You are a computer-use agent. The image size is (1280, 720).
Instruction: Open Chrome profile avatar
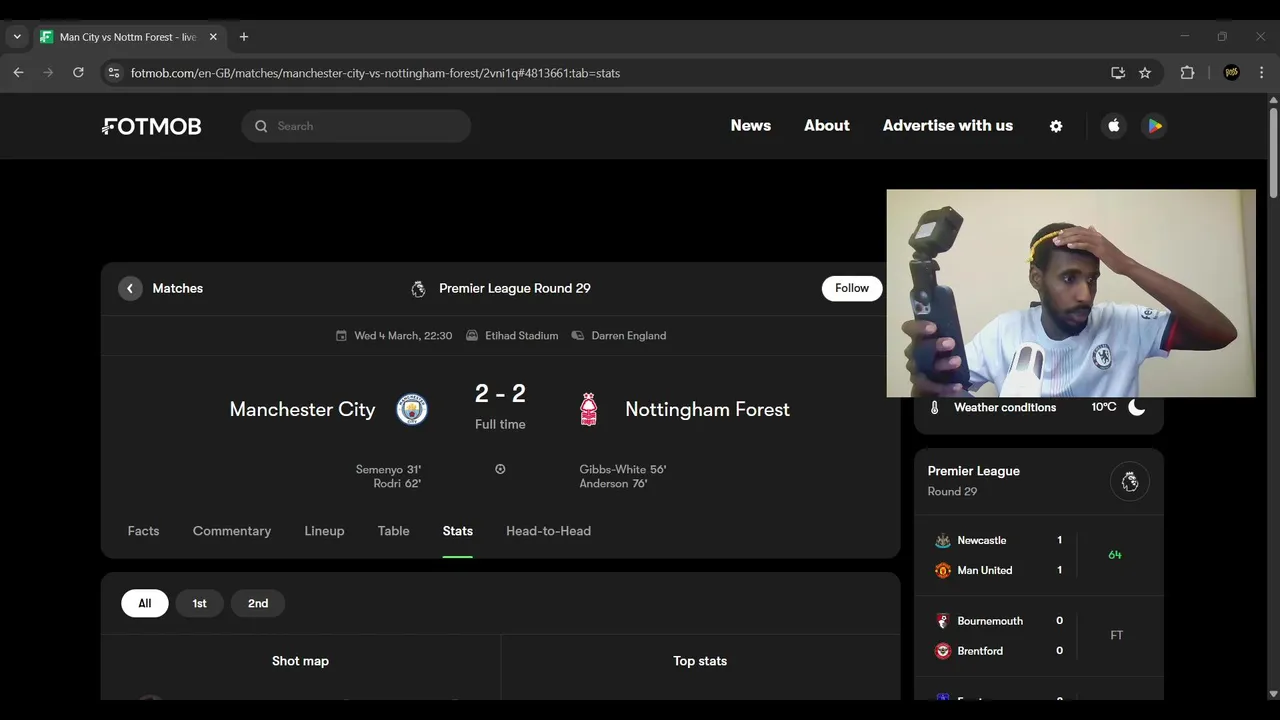coord(1232,73)
